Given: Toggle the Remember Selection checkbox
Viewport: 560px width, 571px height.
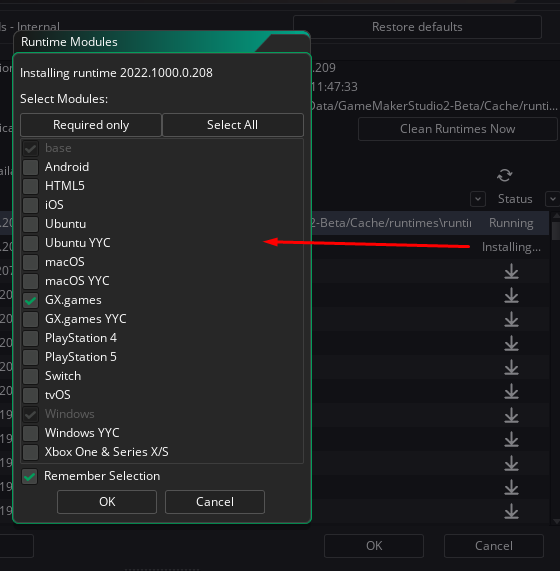Looking at the screenshot, I should click(x=29, y=476).
